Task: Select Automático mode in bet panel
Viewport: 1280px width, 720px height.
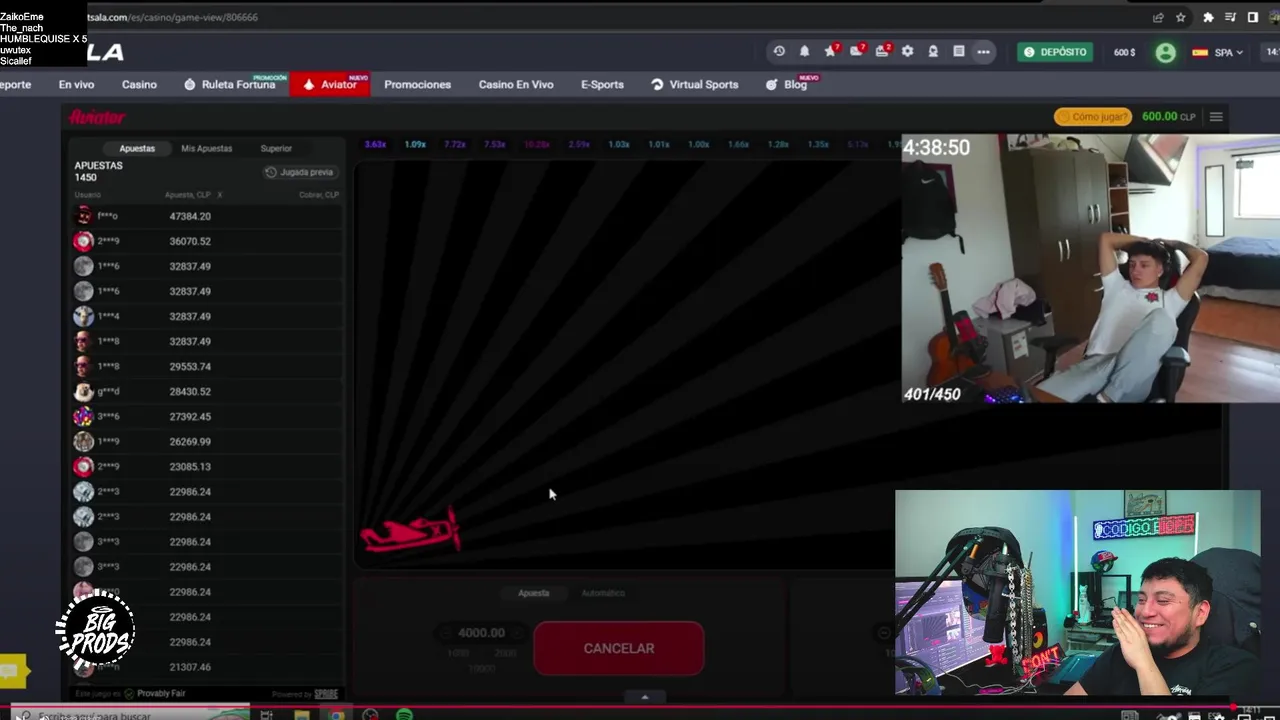Action: point(603,593)
